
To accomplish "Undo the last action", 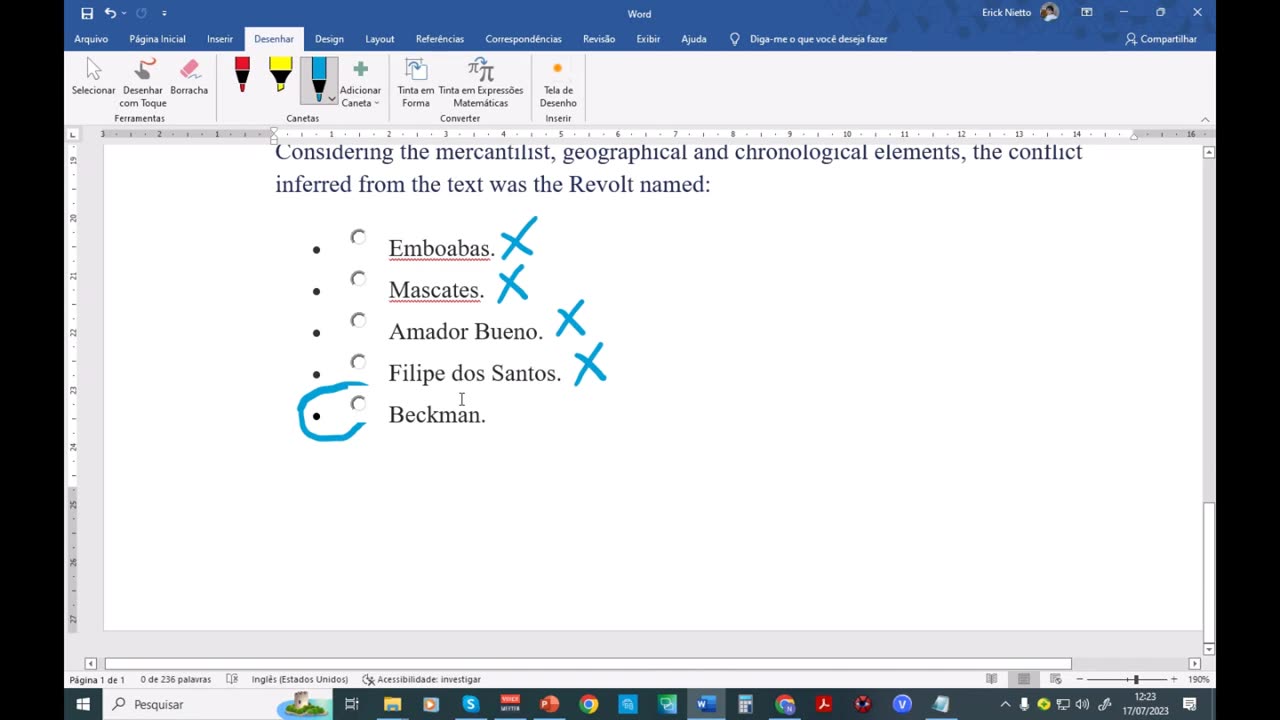I will click(110, 13).
